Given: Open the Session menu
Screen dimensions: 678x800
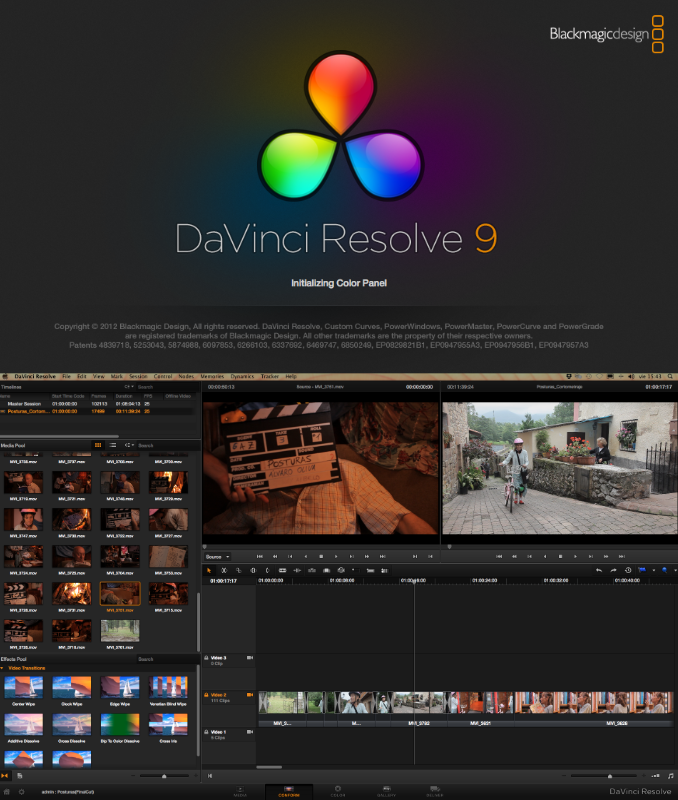Looking at the screenshot, I should (138, 377).
